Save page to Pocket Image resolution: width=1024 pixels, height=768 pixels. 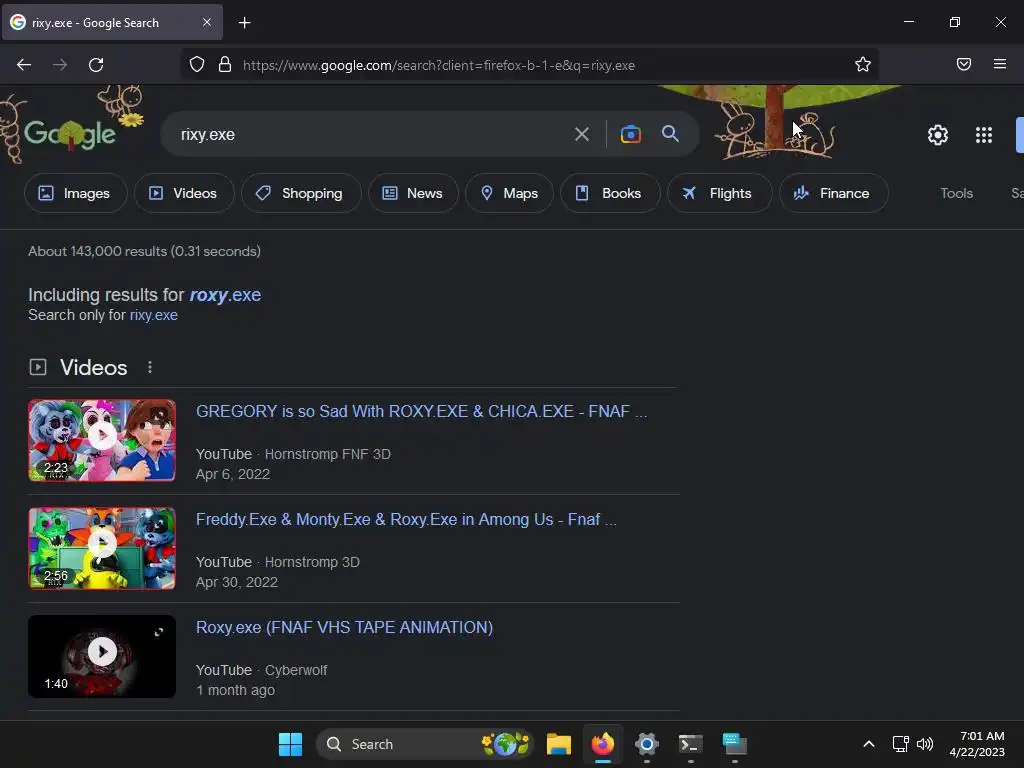(964, 65)
